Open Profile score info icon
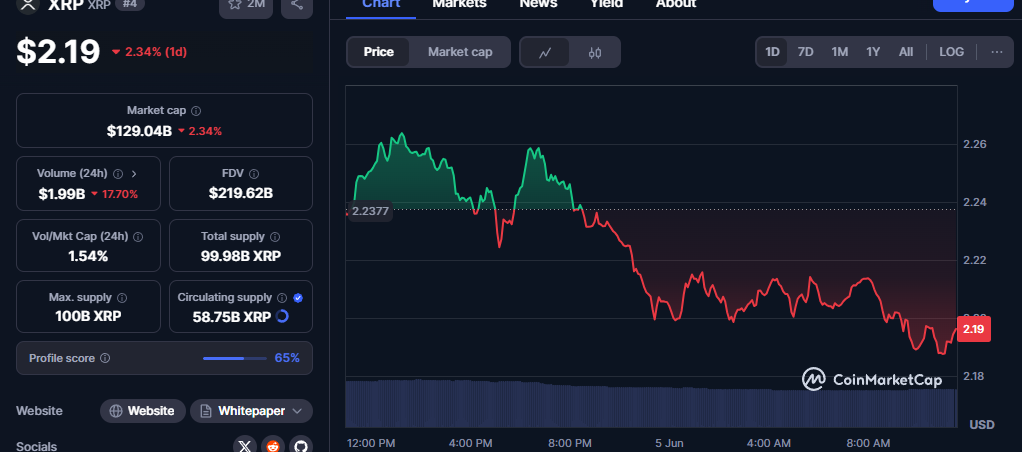Screen dimensions: 1022x452 tap(106, 358)
